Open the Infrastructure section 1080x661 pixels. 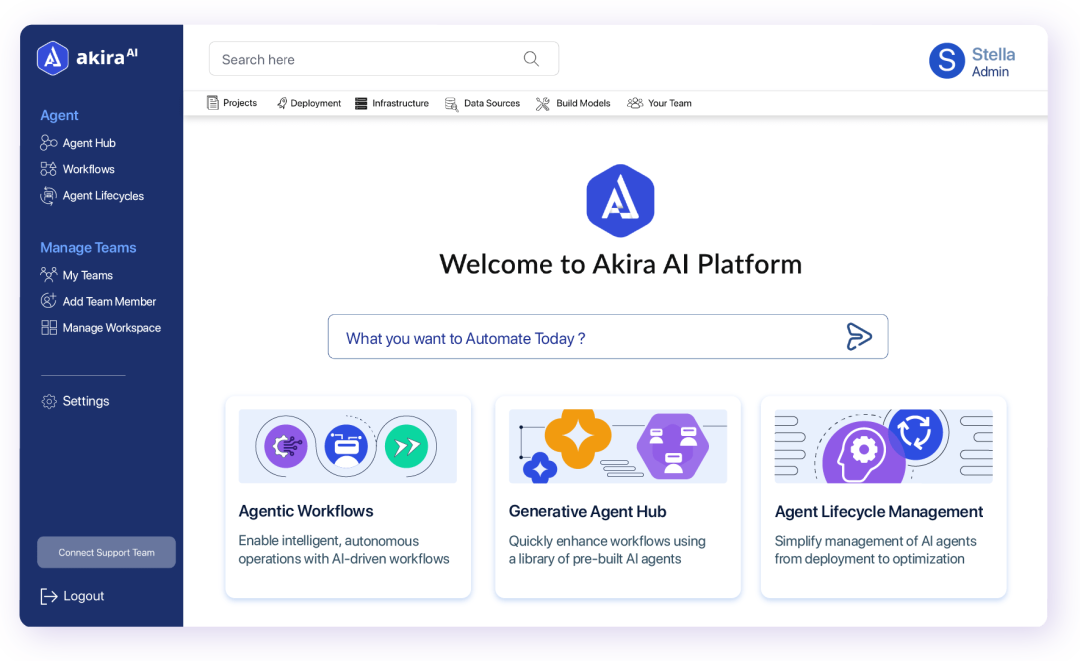[391, 103]
